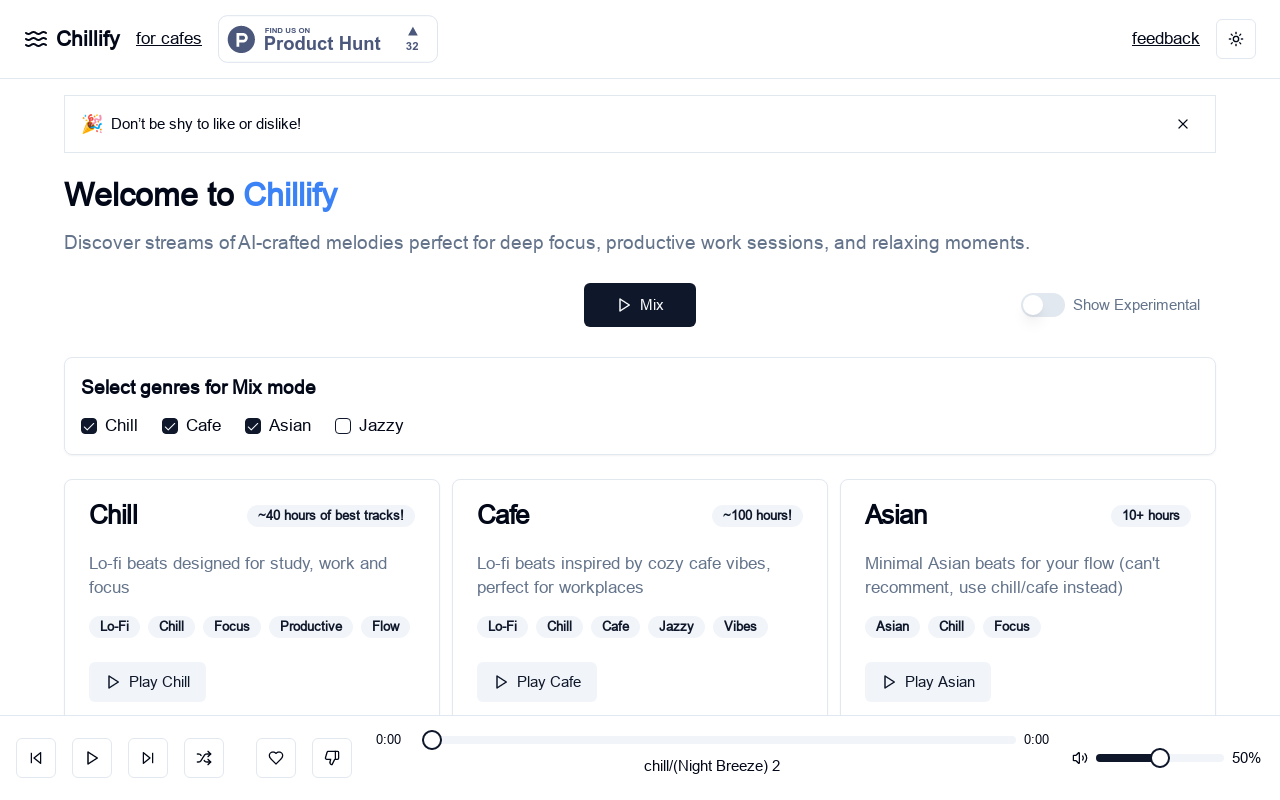1280x800 pixels.
Task: Adjust the volume slider handle
Action: tap(1160, 758)
